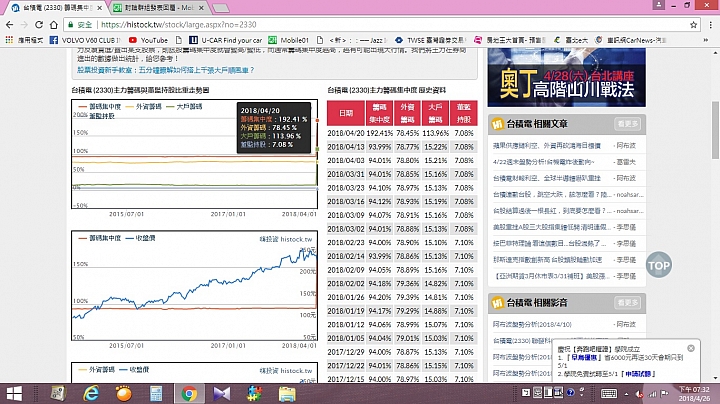Show hidden tray icons arrow
This screenshot has width=720, height=404.
point(626,394)
